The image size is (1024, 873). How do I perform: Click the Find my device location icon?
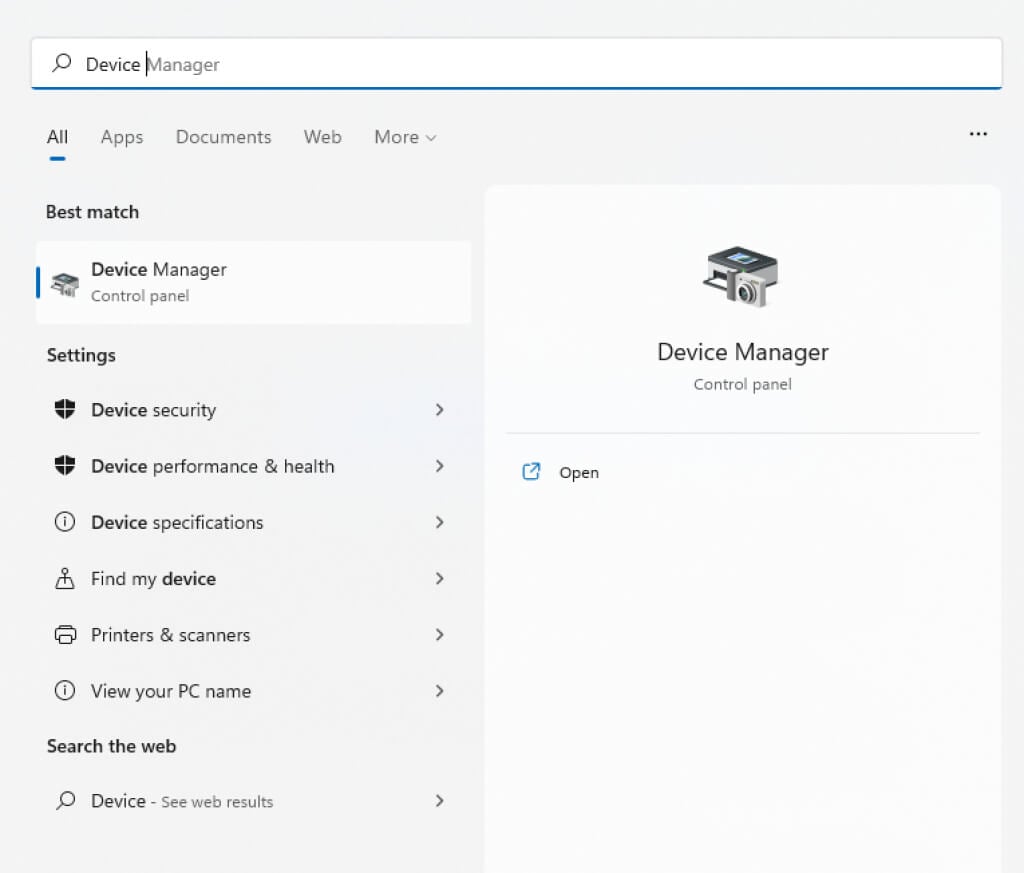coord(65,578)
